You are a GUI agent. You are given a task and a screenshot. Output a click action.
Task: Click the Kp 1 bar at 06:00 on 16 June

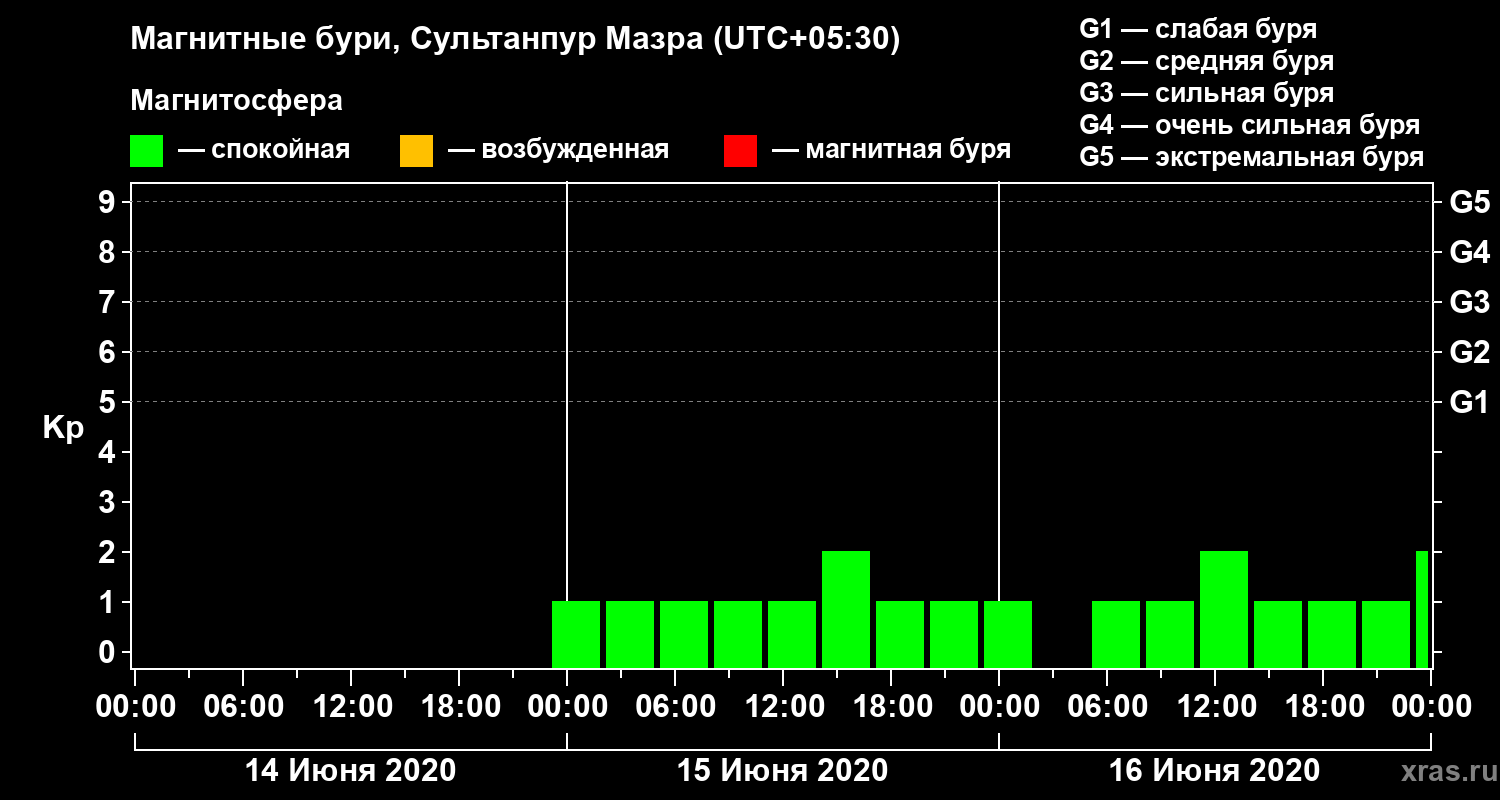pos(1116,634)
